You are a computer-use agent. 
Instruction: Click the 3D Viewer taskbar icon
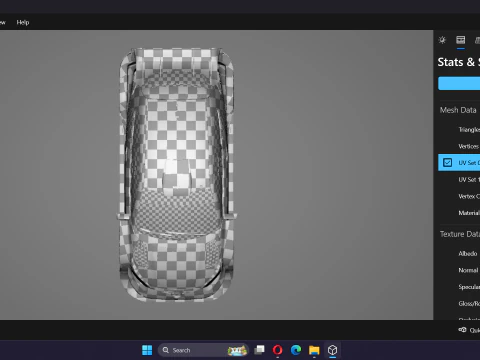[x=332, y=350]
